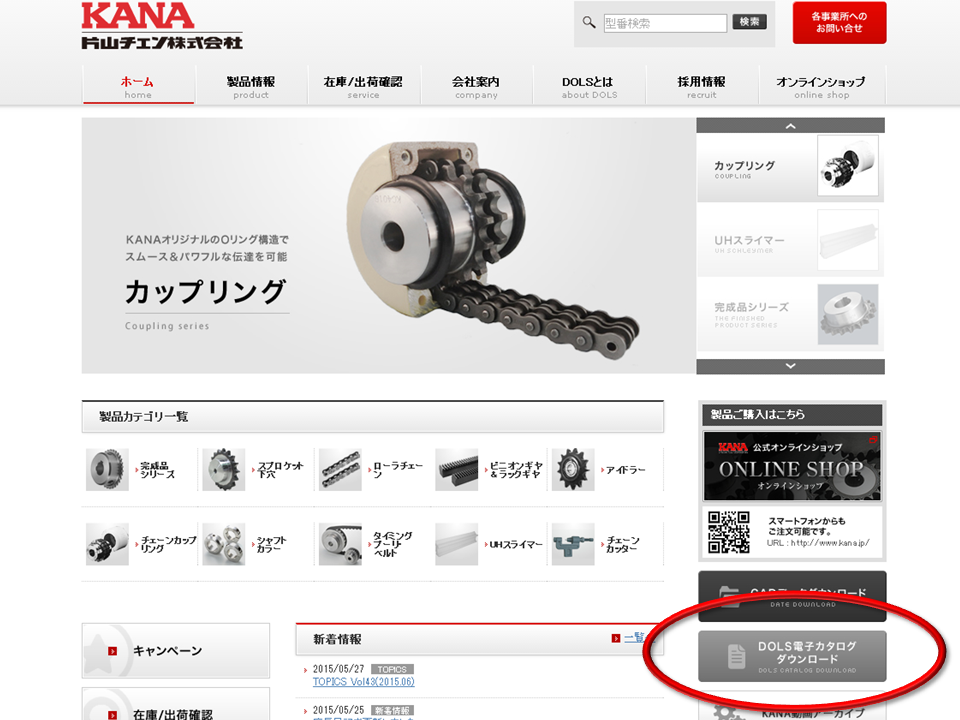Focus the model number search field

click(x=665, y=23)
